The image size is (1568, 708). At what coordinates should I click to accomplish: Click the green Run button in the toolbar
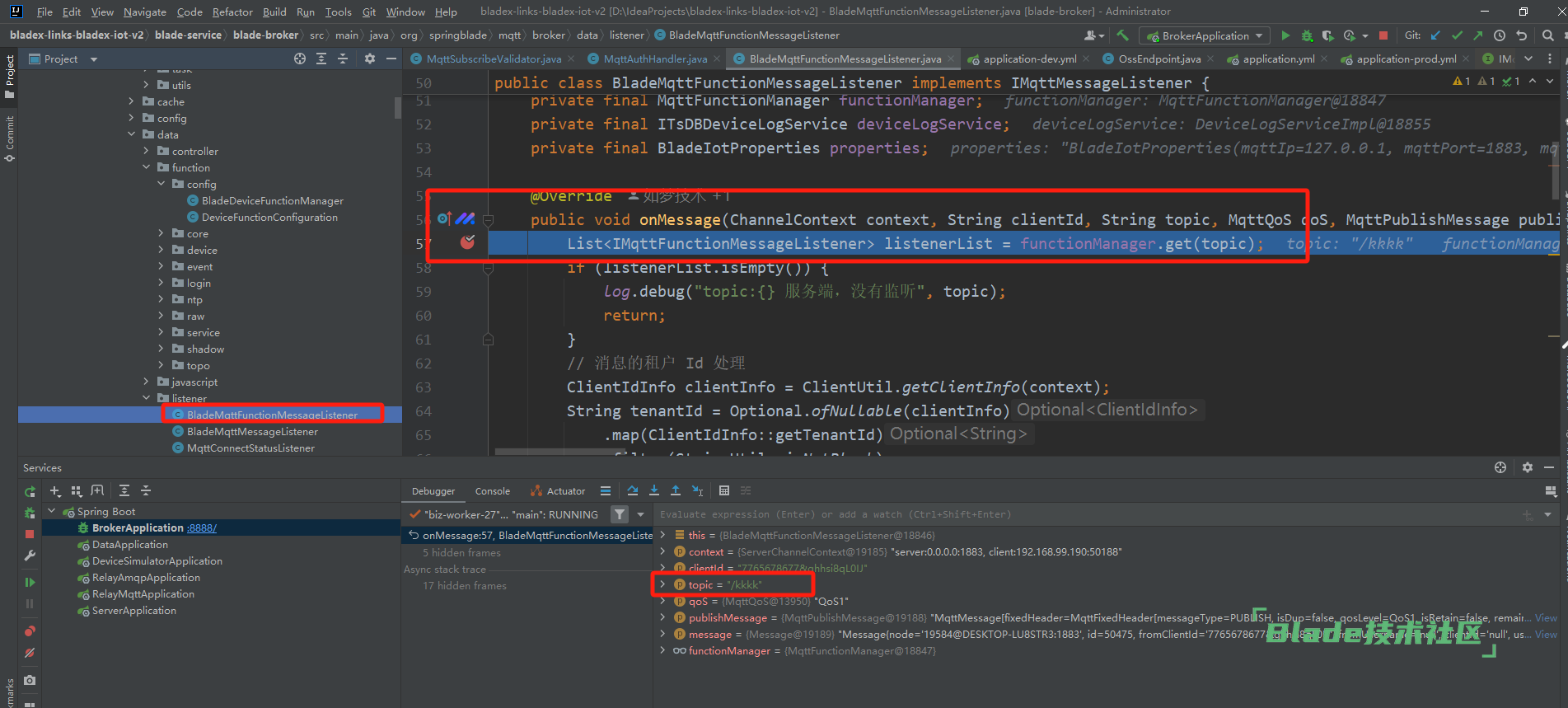coord(1285,35)
